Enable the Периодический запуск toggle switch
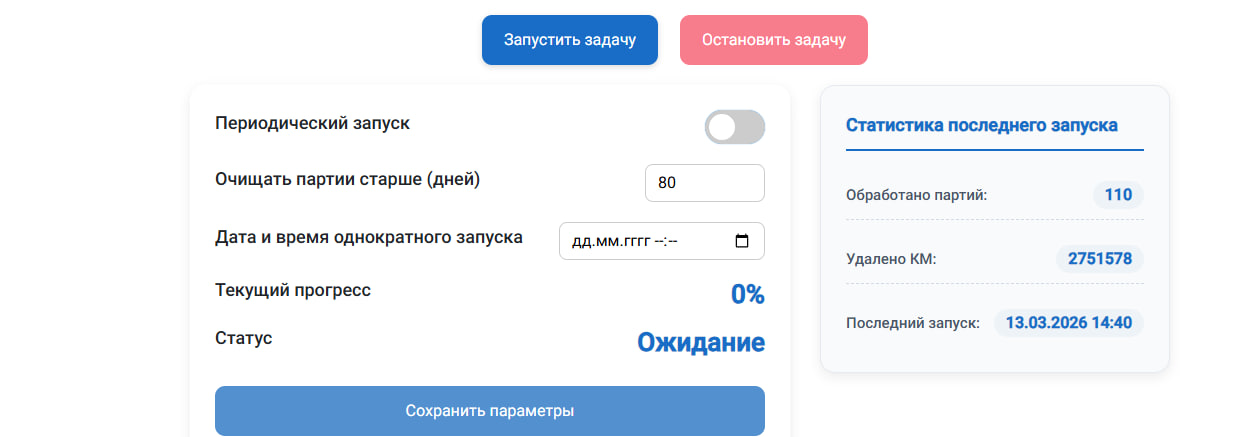 734,127
